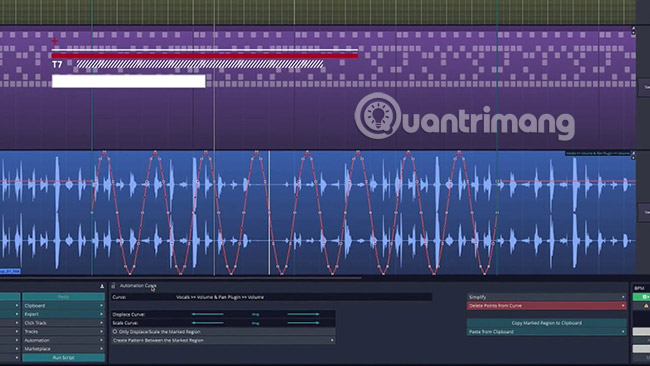Viewport: 650px width, 366px height.
Task: Click the green BPM button
Action: point(642,297)
